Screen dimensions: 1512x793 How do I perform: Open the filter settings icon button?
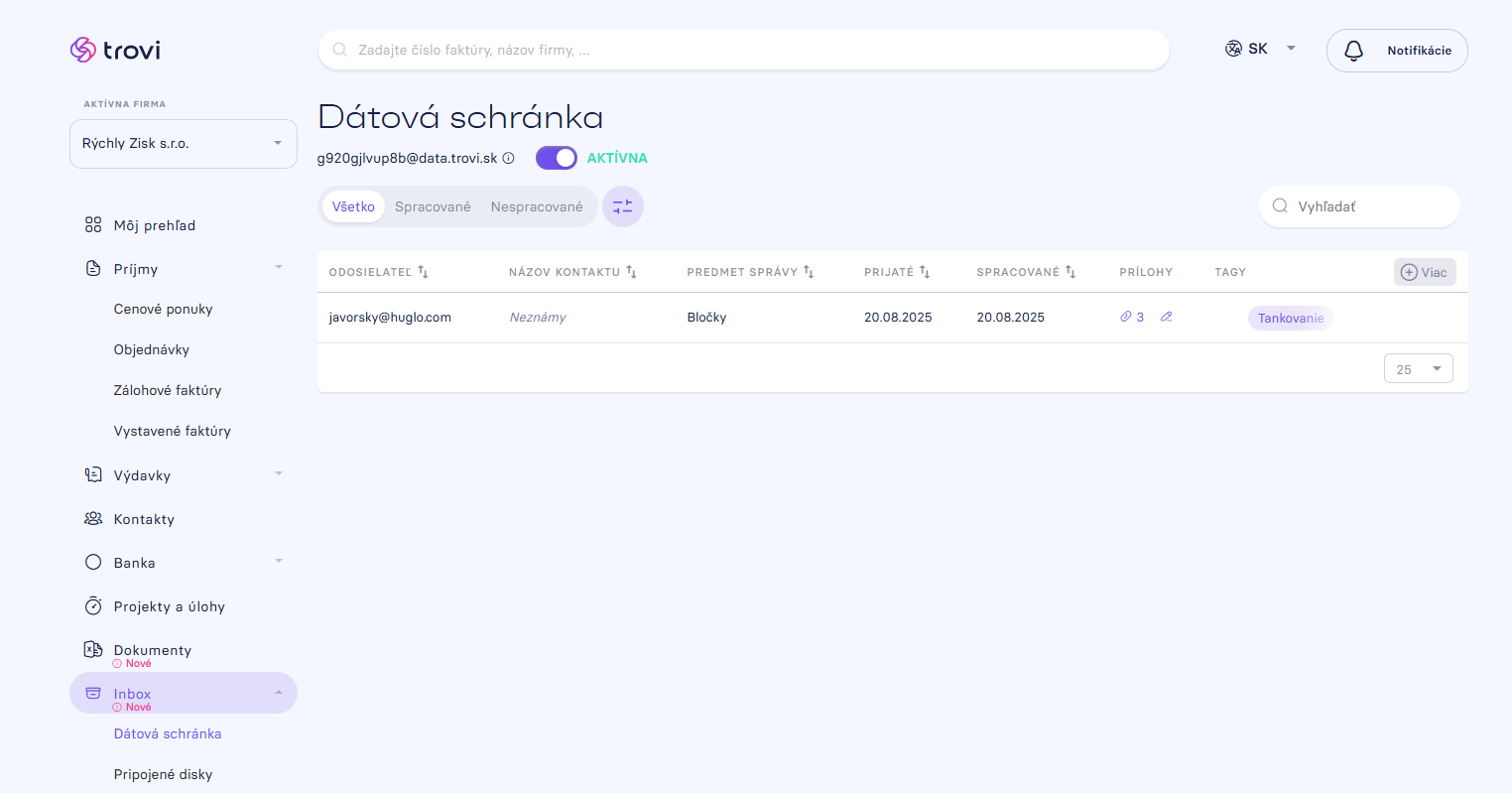point(623,206)
